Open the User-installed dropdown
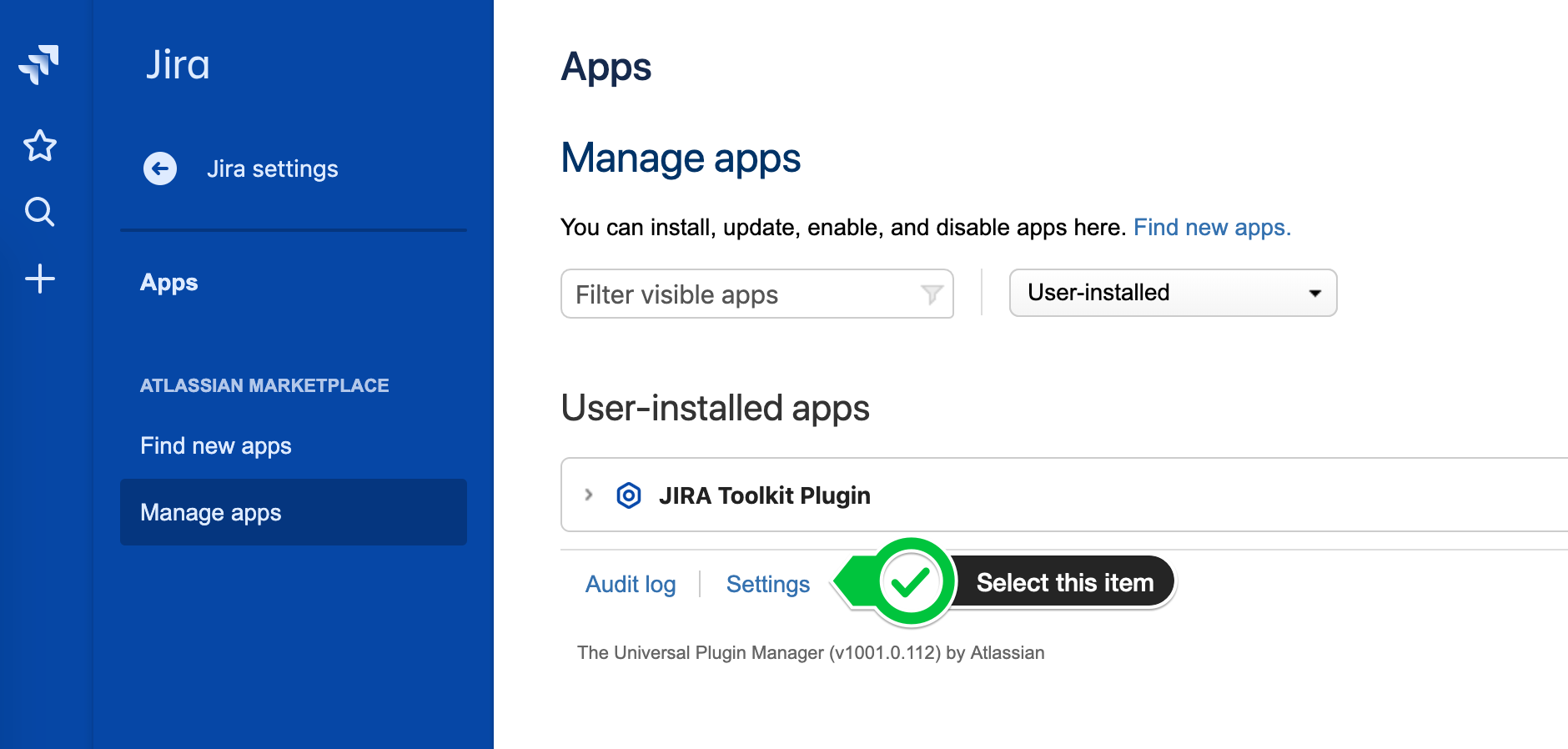This screenshot has height=749, width=1568. (1173, 293)
